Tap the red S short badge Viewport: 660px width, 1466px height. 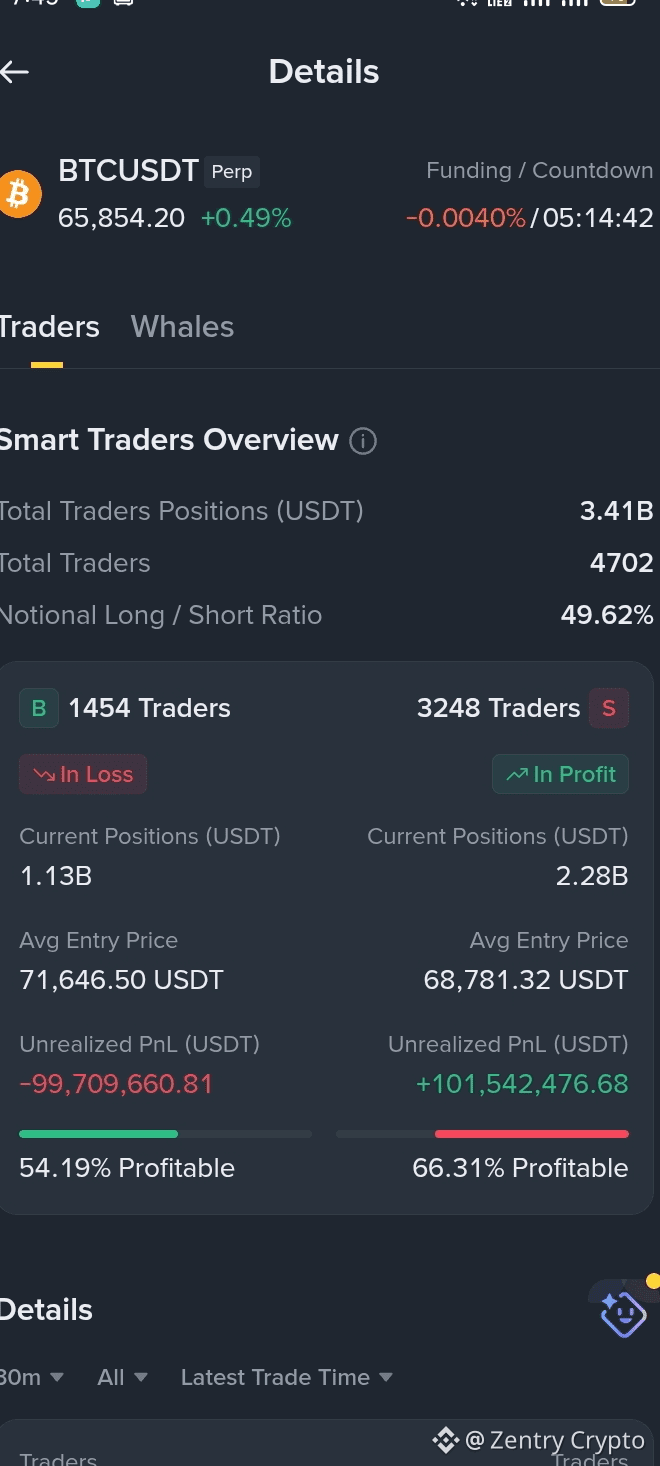pos(609,708)
